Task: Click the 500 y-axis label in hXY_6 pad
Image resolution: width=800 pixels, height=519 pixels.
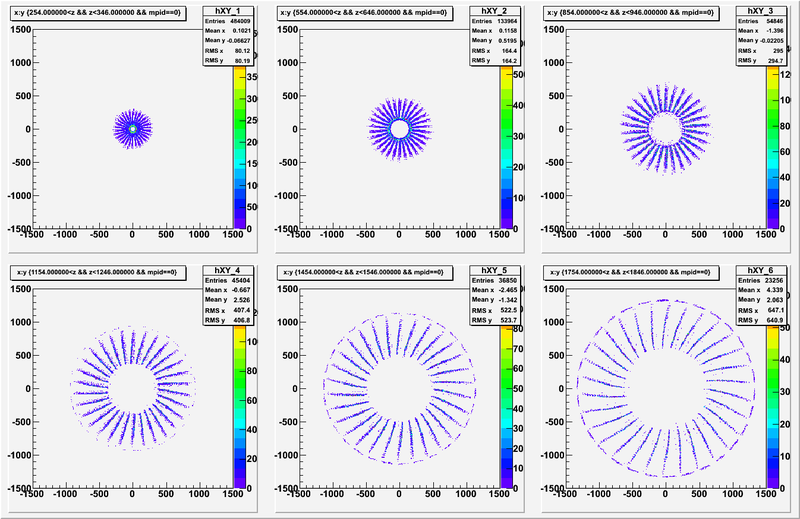Action: (x=556, y=356)
